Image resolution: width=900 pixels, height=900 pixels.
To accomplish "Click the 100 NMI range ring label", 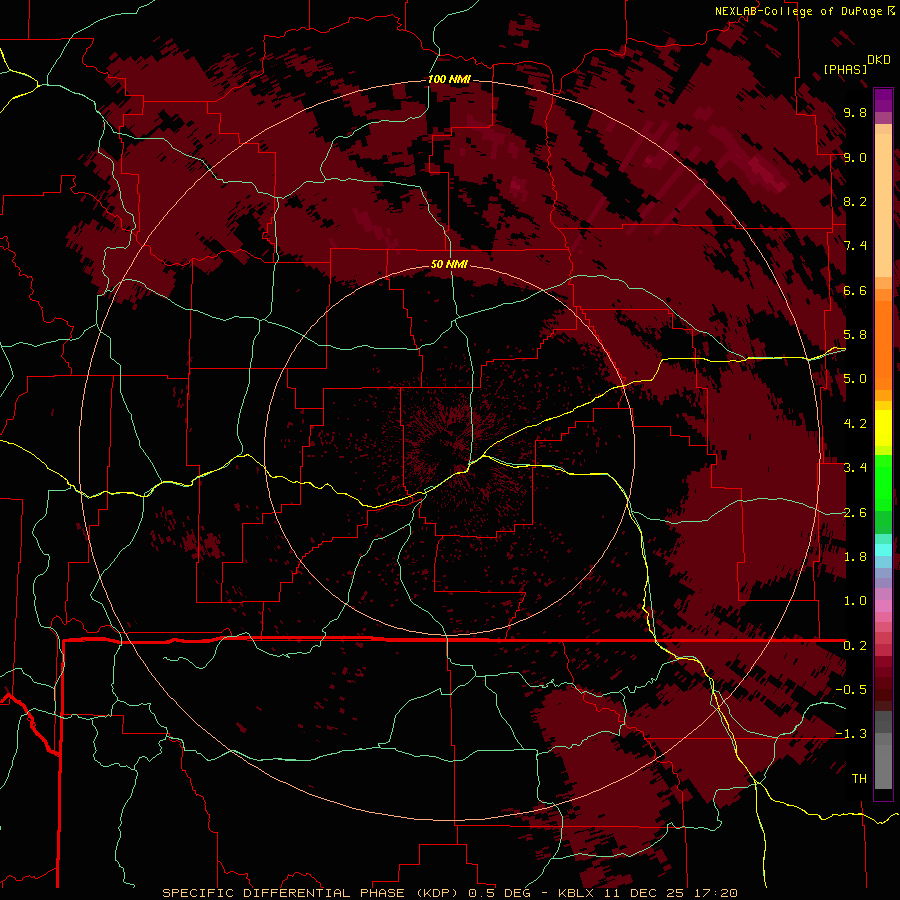I will click(x=449, y=79).
